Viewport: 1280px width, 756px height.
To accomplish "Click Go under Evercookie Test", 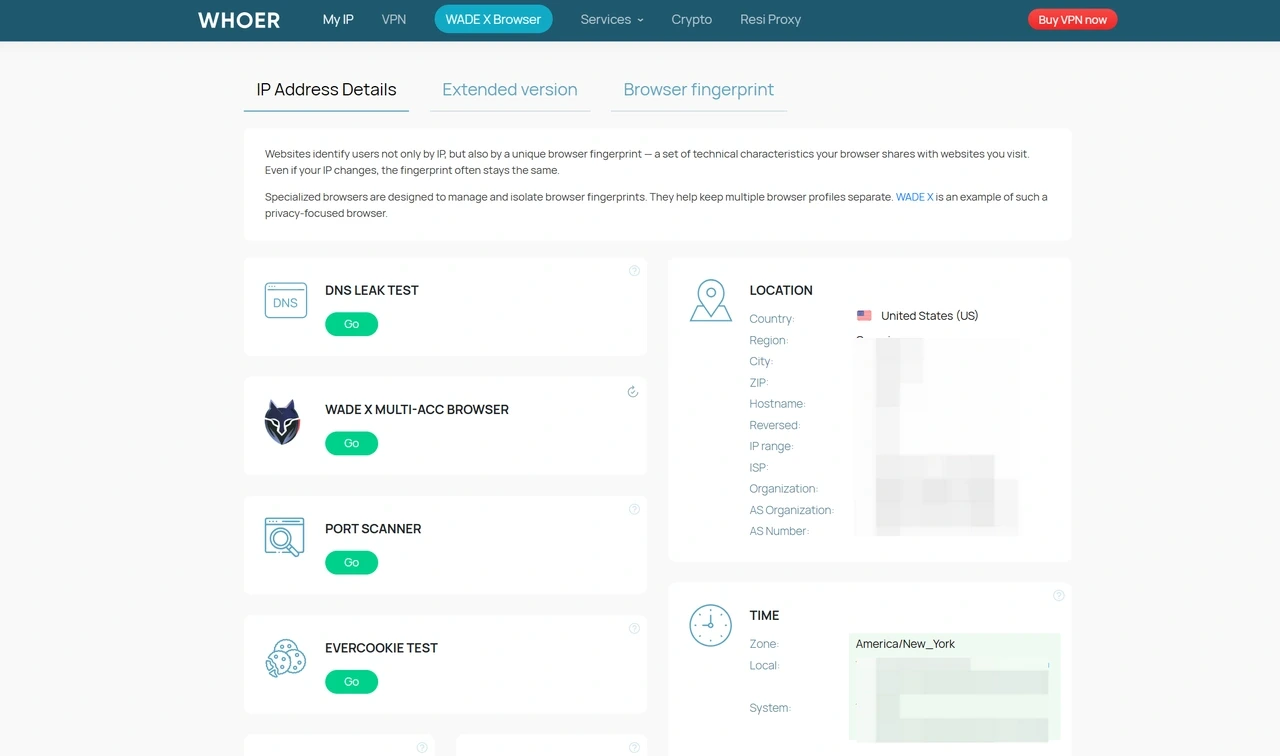I will (x=352, y=682).
